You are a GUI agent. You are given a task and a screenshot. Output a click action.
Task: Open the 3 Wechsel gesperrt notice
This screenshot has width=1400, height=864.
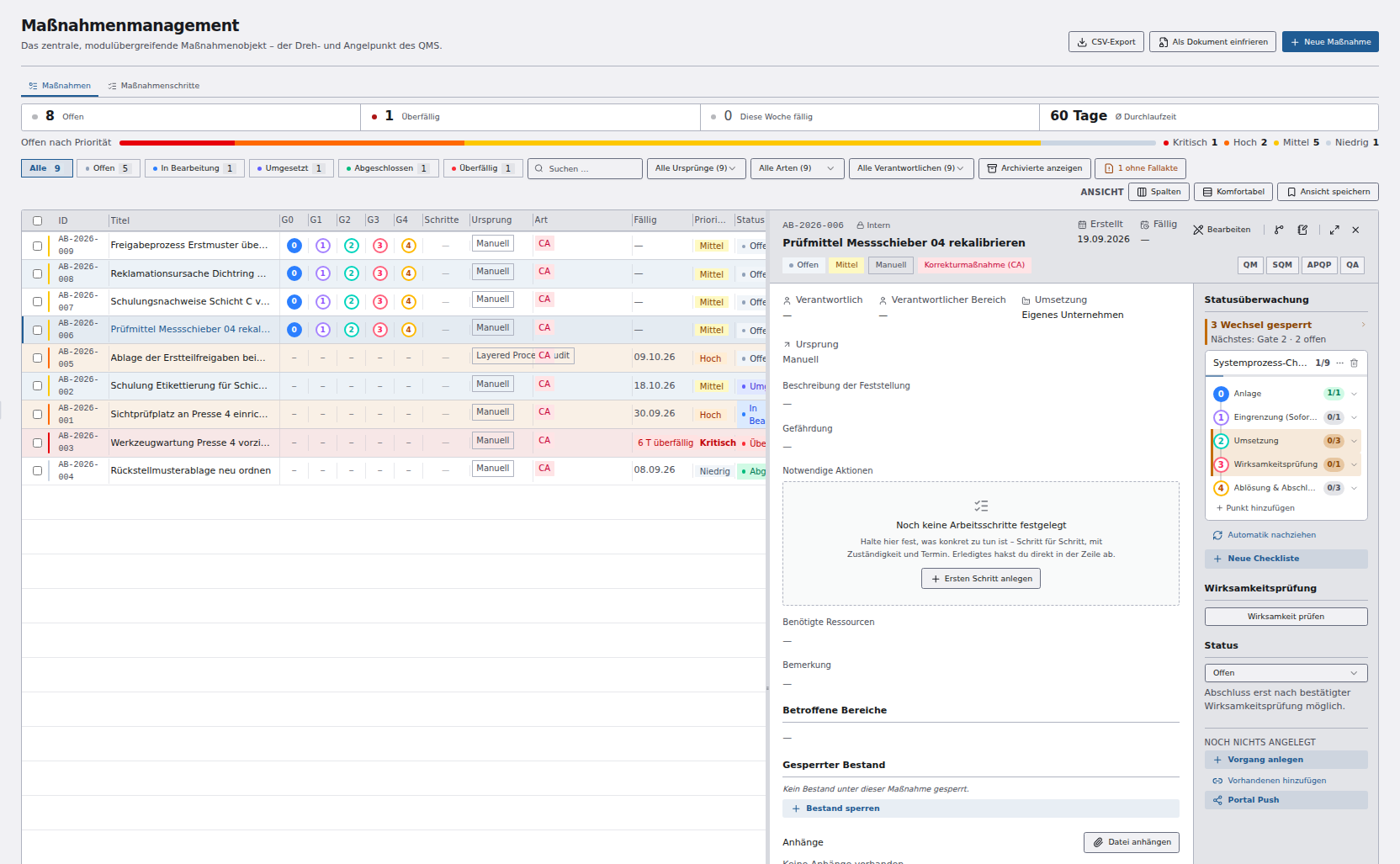[x=1286, y=331]
